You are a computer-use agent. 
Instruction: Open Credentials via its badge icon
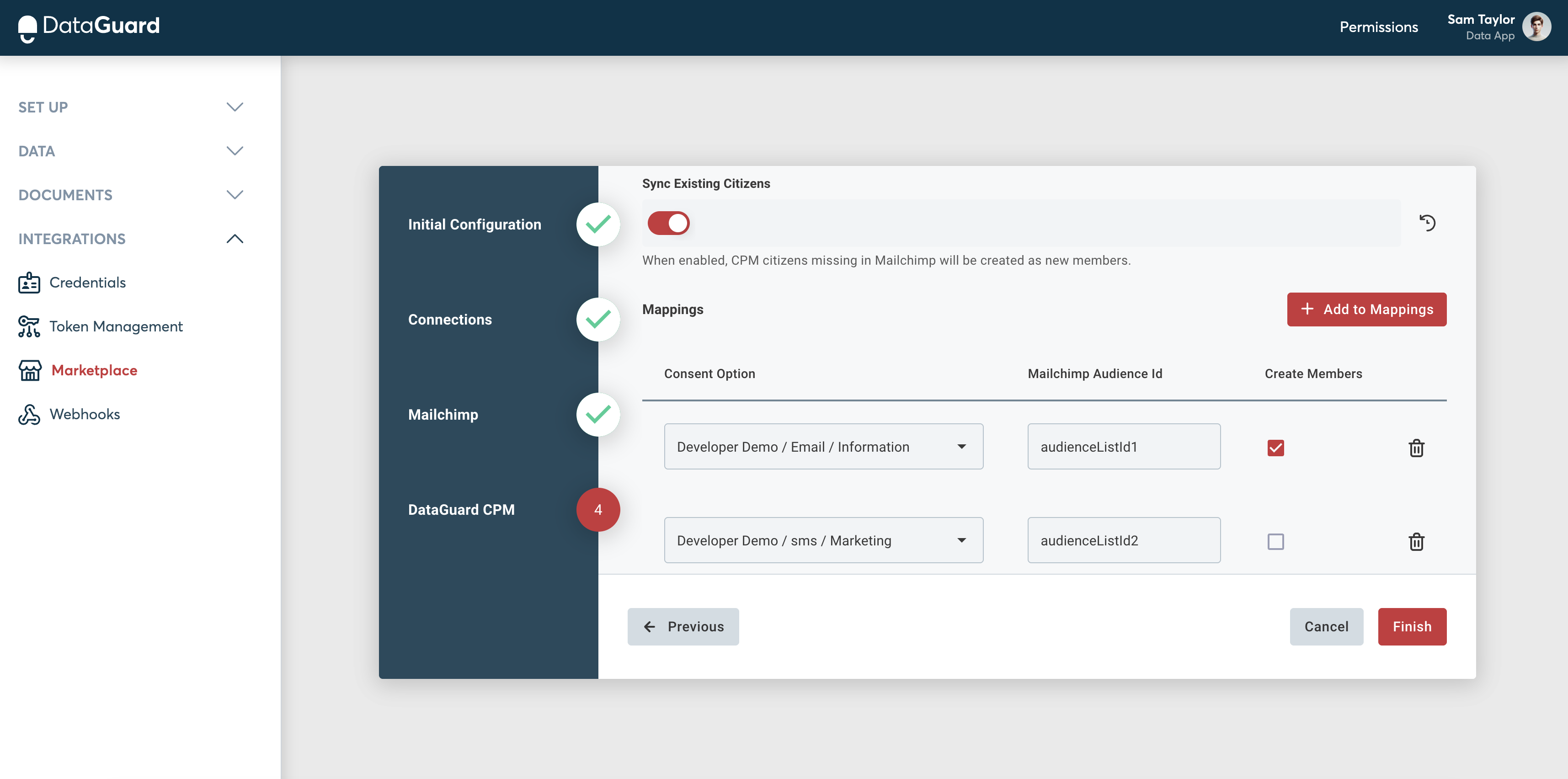click(29, 283)
